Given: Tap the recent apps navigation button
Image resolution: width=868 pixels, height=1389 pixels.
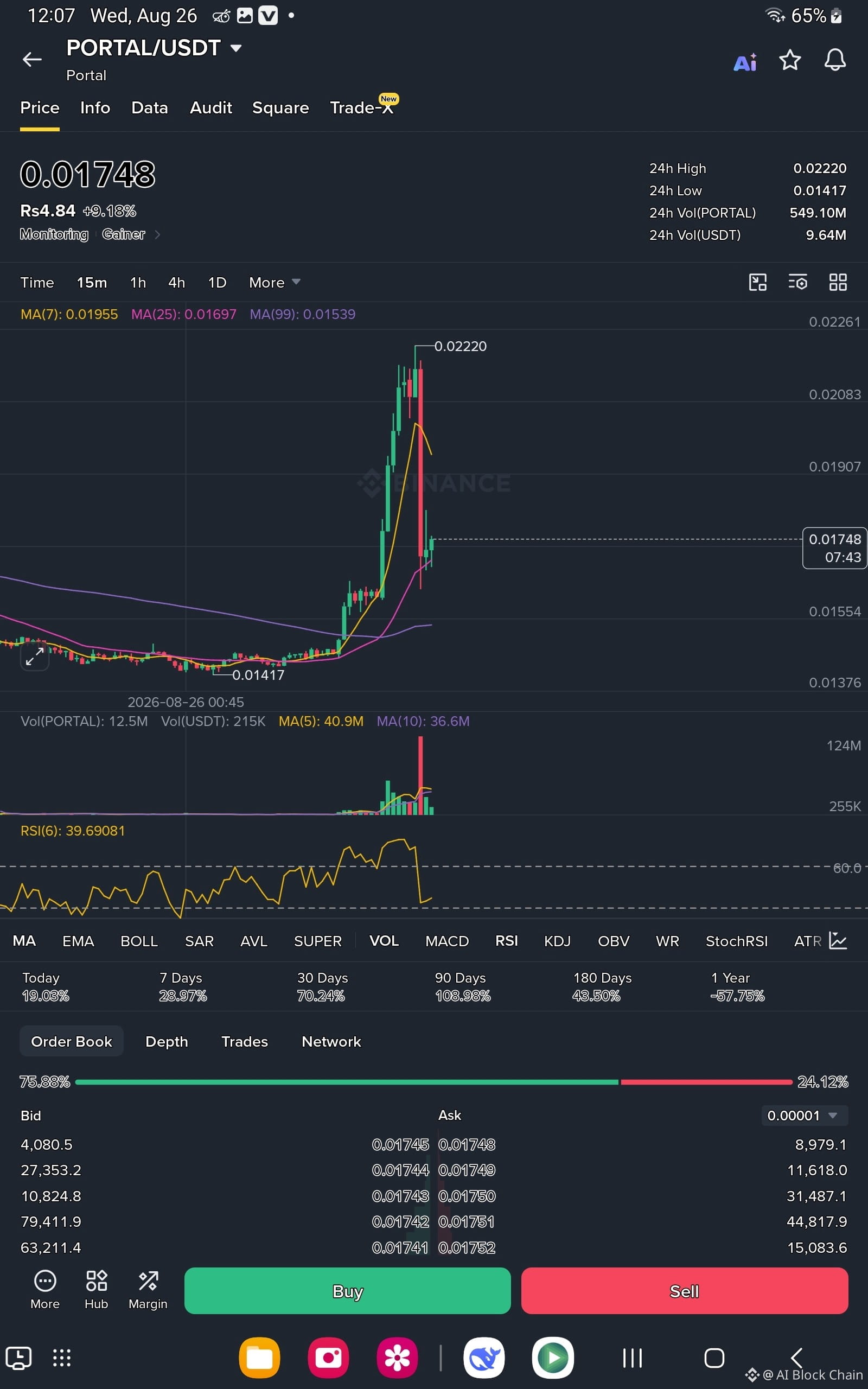Looking at the screenshot, I should (x=633, y=1358).
